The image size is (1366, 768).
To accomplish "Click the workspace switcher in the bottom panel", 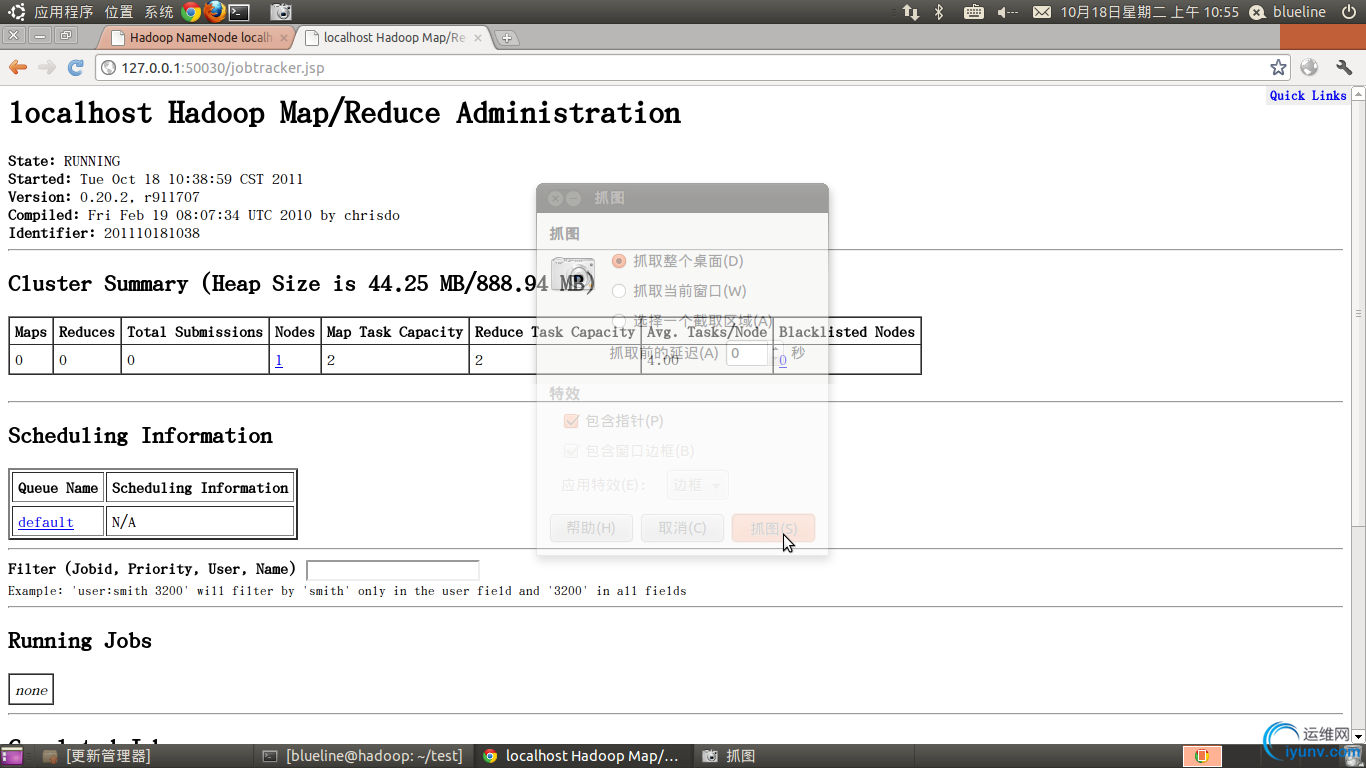I will click(1203, 756).
